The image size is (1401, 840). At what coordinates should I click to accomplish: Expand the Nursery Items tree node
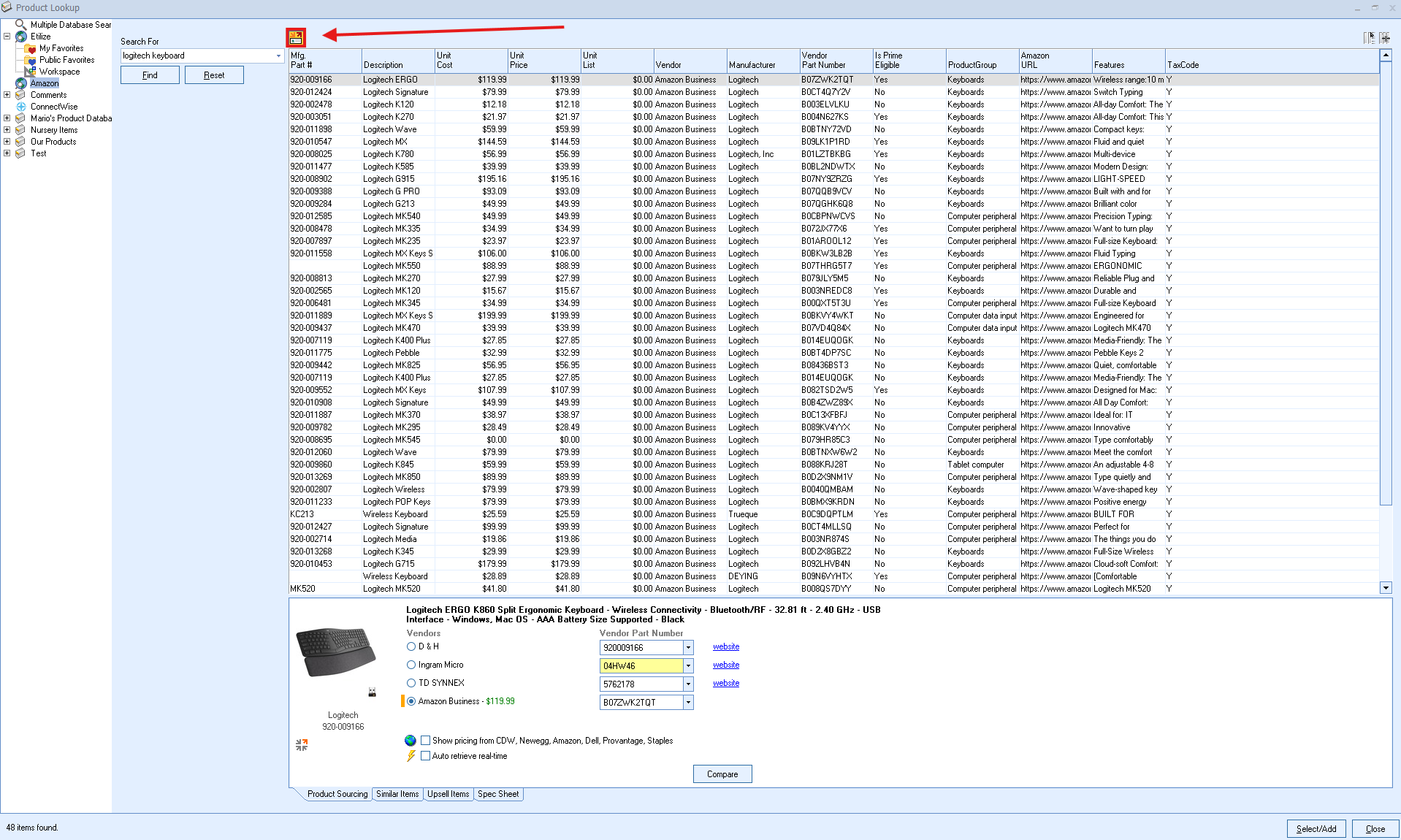coord(7,130)
